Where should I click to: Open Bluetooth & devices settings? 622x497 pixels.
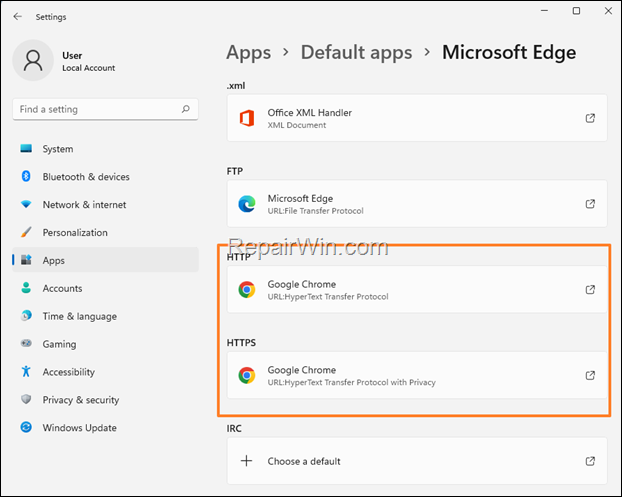(x=106, y=177)
